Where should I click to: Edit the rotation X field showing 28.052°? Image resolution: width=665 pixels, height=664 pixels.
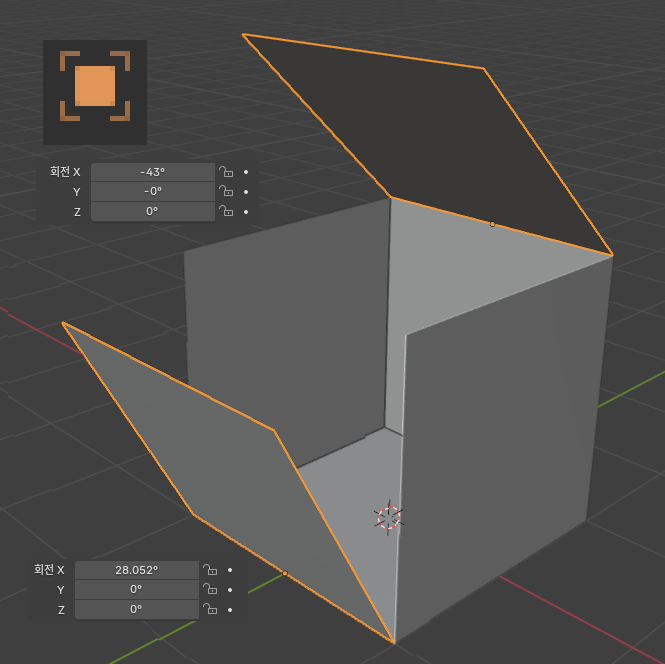tap(137, 570)
